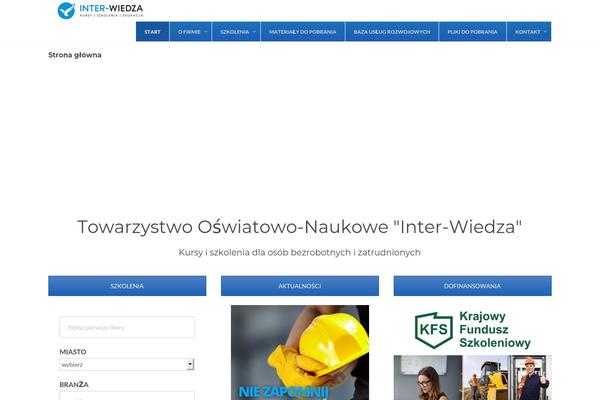Click the Towarzystwo Oświatowo-Naukowe "Inter-Wiedza" heading

300,227
